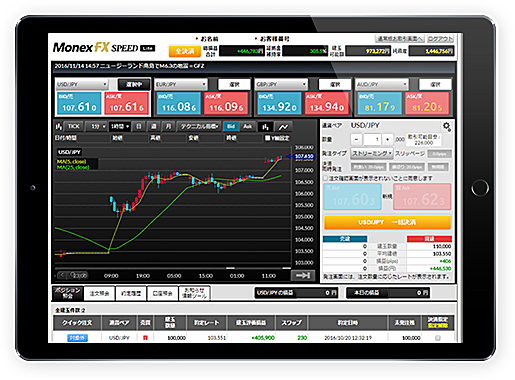Screen dimensions: 515x380
Task: Open the 約定履歴 tab
Action: tap(131, 293)
